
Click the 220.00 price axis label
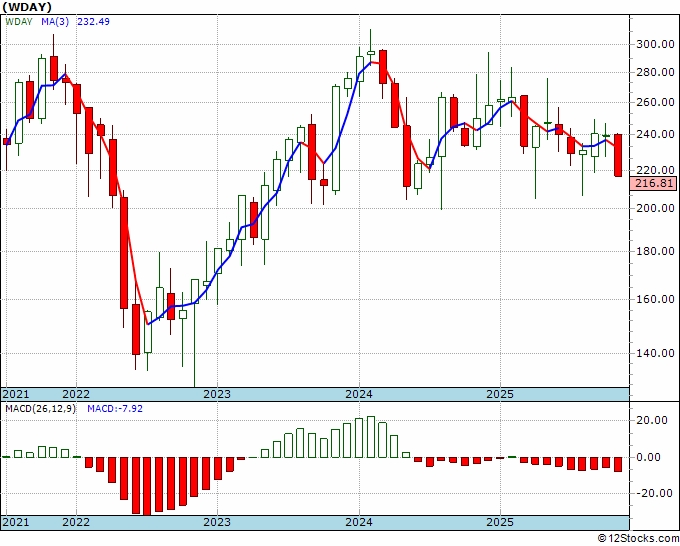tap(655, 170)
